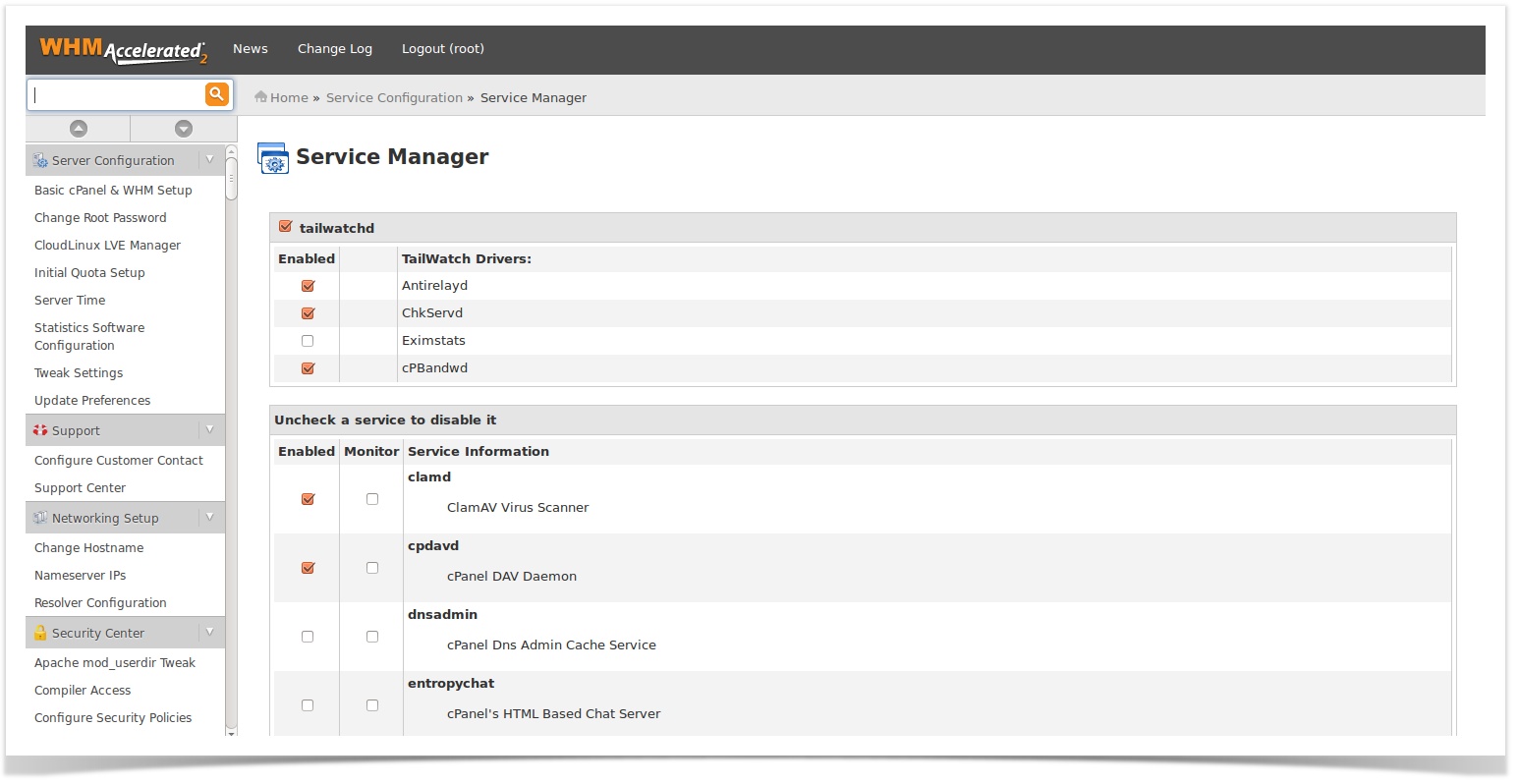Viewport: 1519px width, 784px height.
Task: Click the Security Center padlock icon
Action: coord(40,633)
